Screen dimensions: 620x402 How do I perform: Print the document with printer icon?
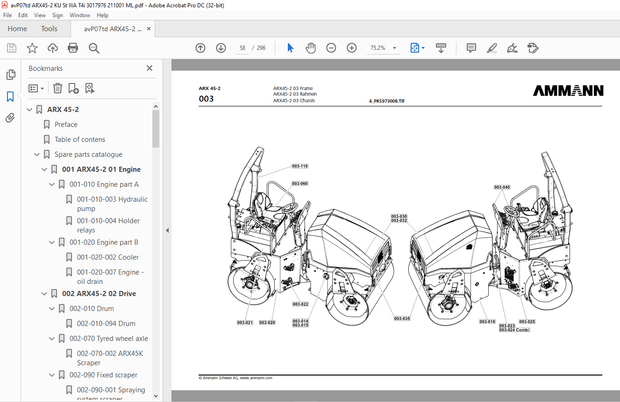click(x=73, y=48)
